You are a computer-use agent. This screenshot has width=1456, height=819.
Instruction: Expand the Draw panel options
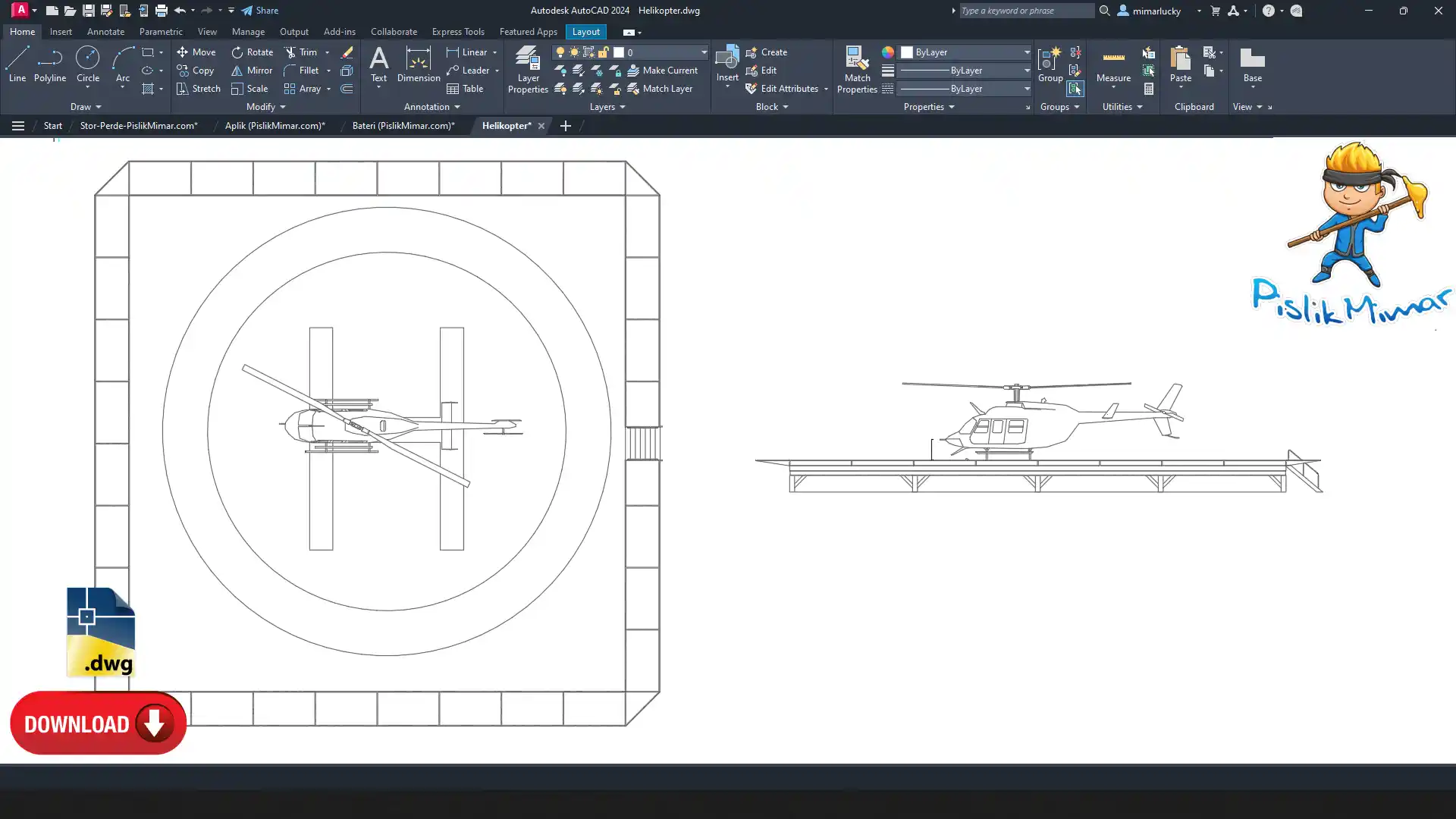(x=85, y=107)
